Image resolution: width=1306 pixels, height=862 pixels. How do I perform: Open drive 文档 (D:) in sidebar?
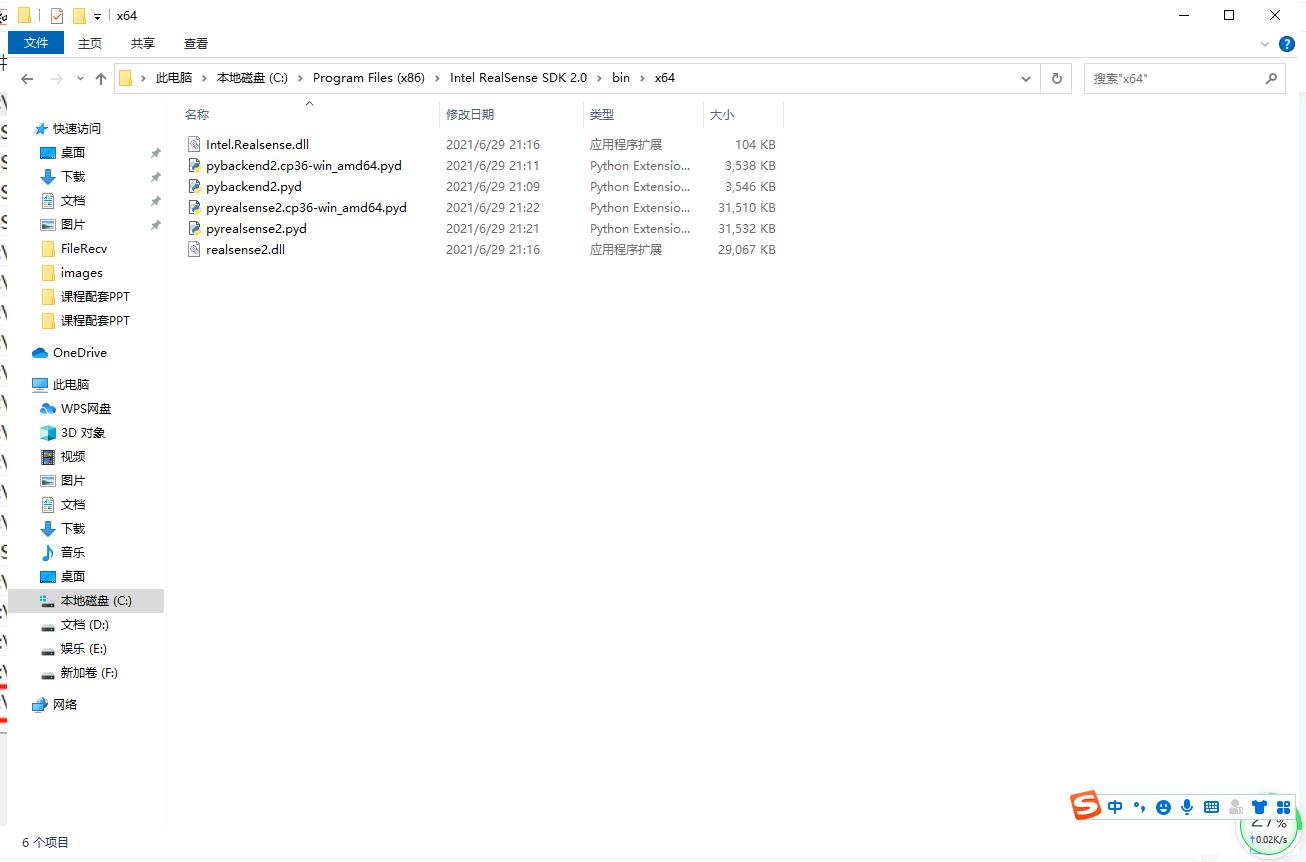coord(85,624)
